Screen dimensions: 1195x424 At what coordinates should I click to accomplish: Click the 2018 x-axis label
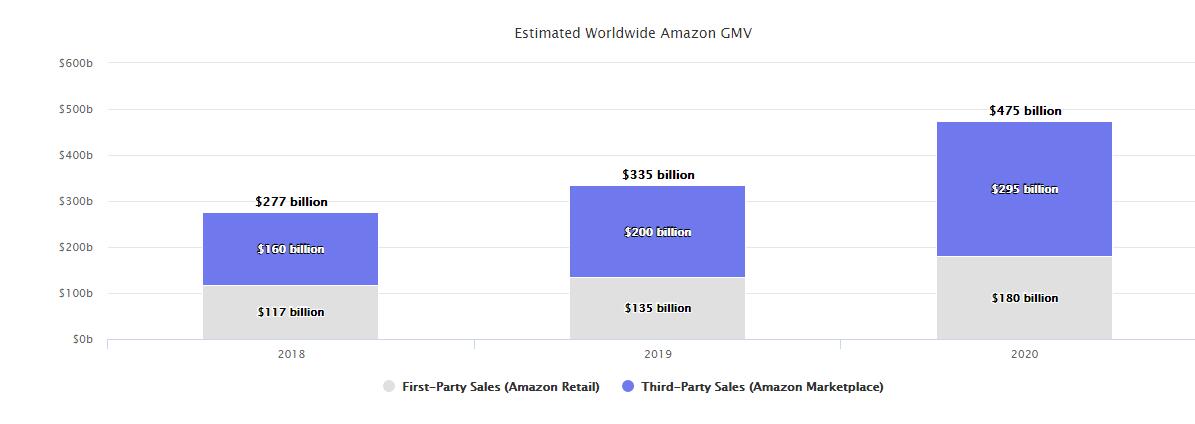[x=291, y=354]
